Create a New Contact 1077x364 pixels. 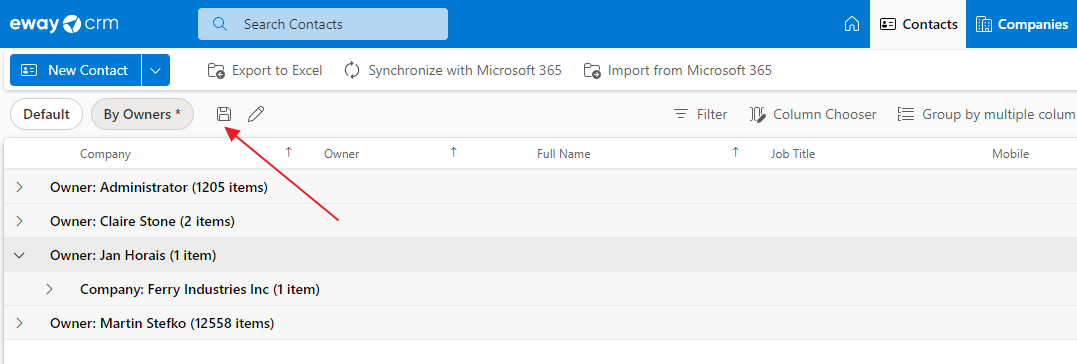pos(76,70)
